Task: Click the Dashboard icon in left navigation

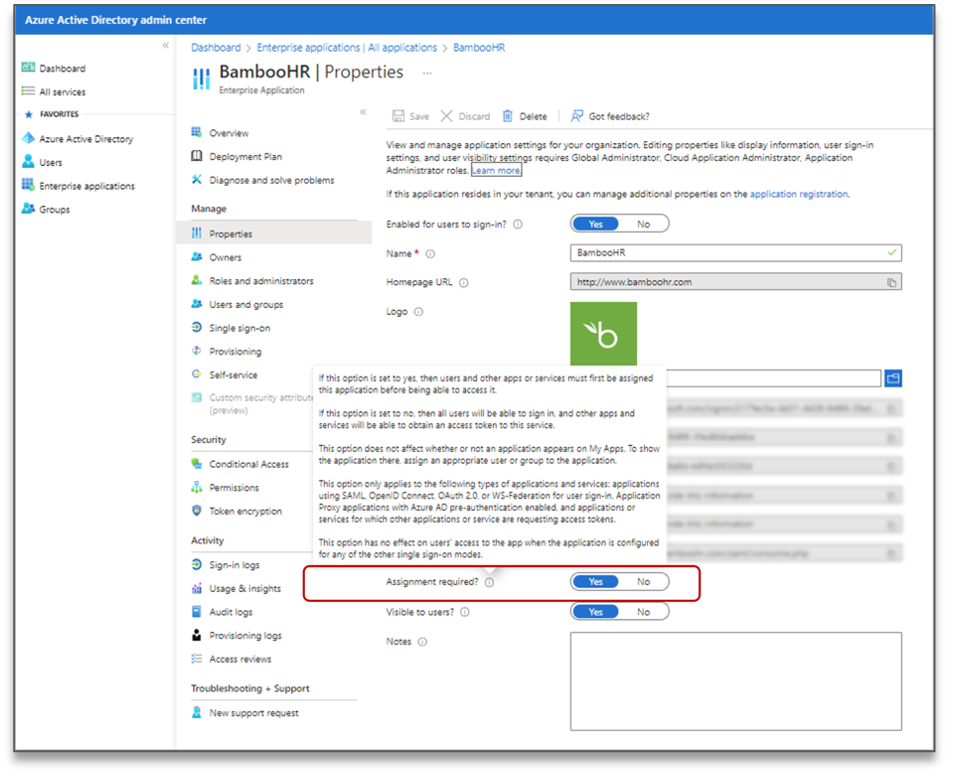Action: 28,67
